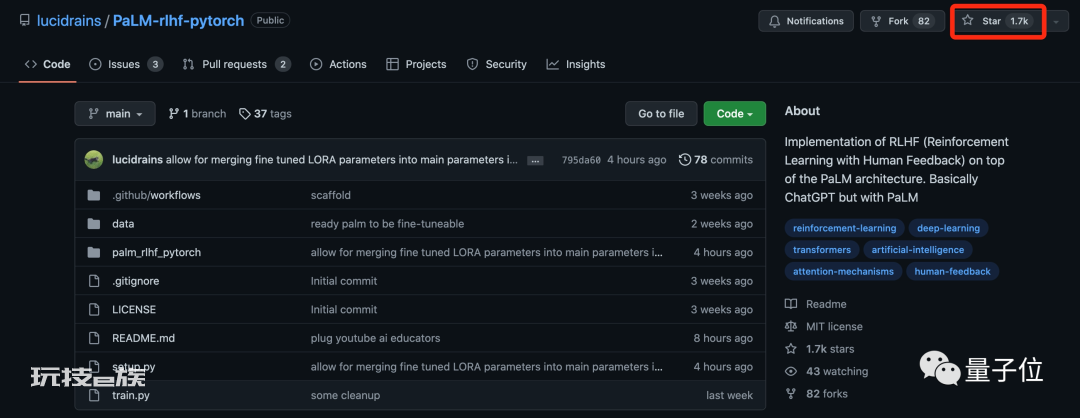Open the Actions tab
1080x418 pixels.
pyautogui.click(x=338, y=64)
